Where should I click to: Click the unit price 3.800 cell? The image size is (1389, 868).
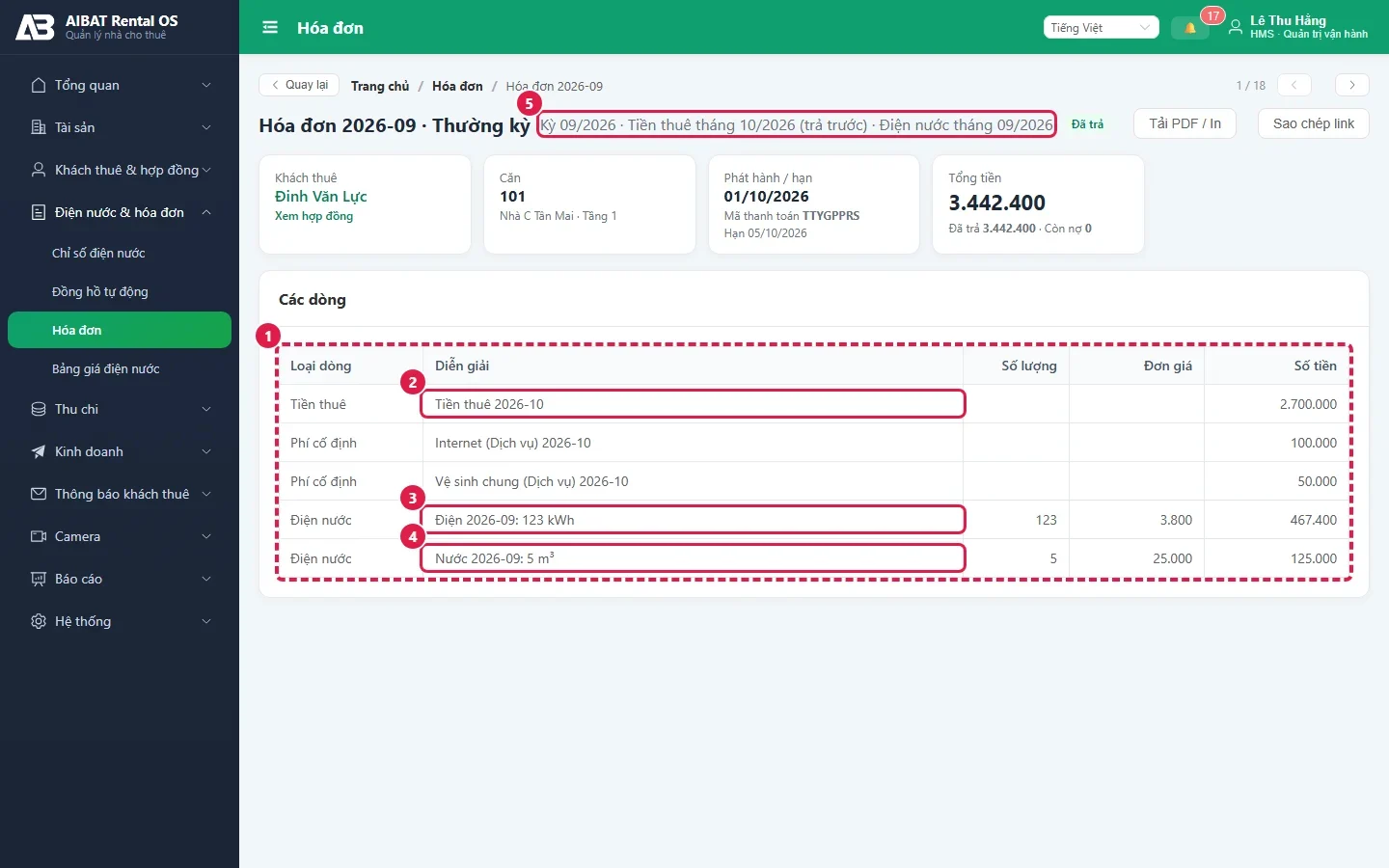(1136, 520)
